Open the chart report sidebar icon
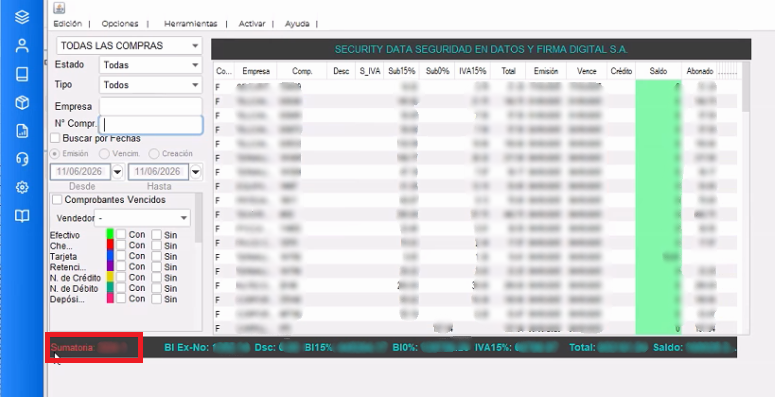The width and height of the screenshot is (775, 397). [22, 131]
